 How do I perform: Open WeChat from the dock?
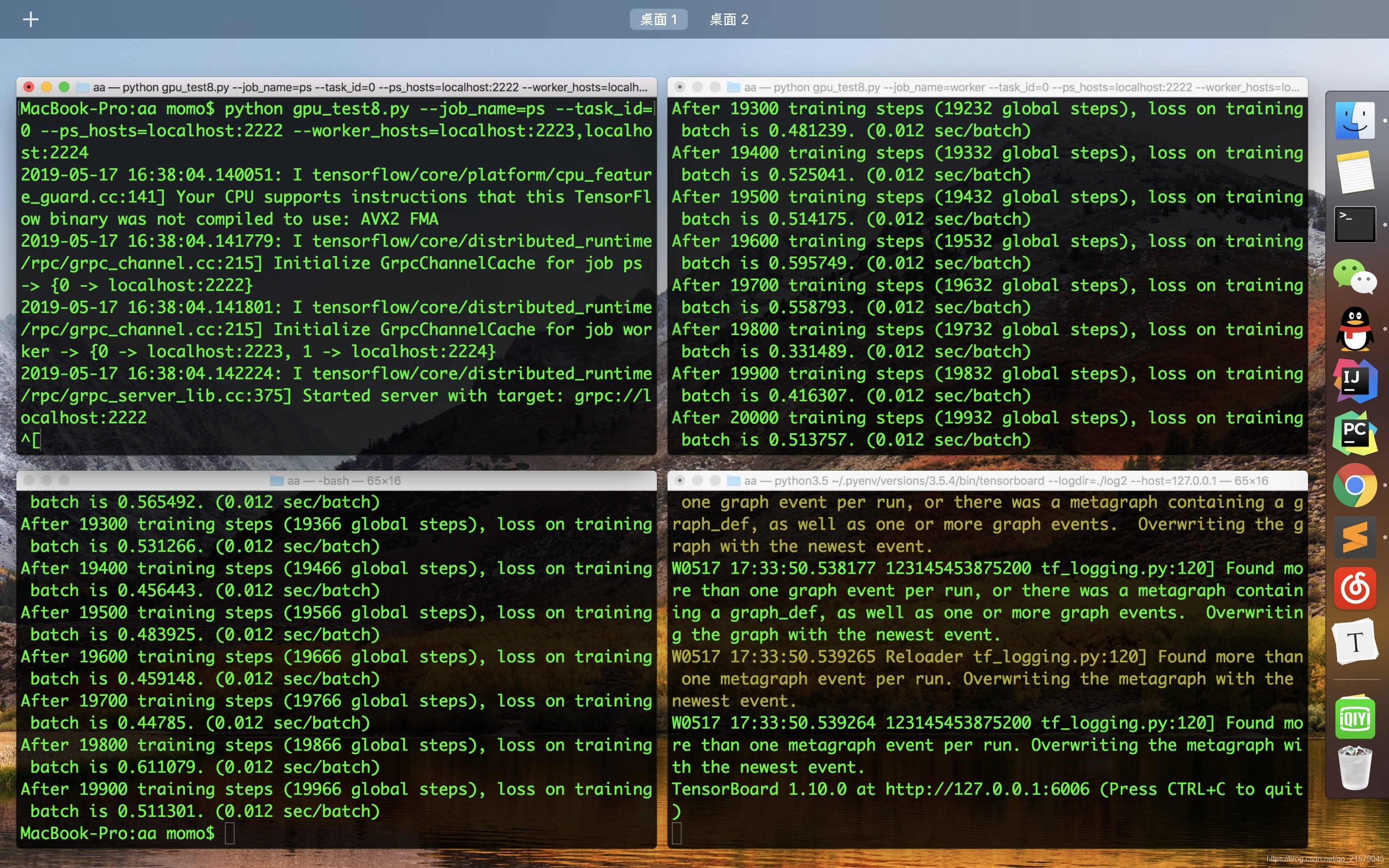(x=1355, y=277)
